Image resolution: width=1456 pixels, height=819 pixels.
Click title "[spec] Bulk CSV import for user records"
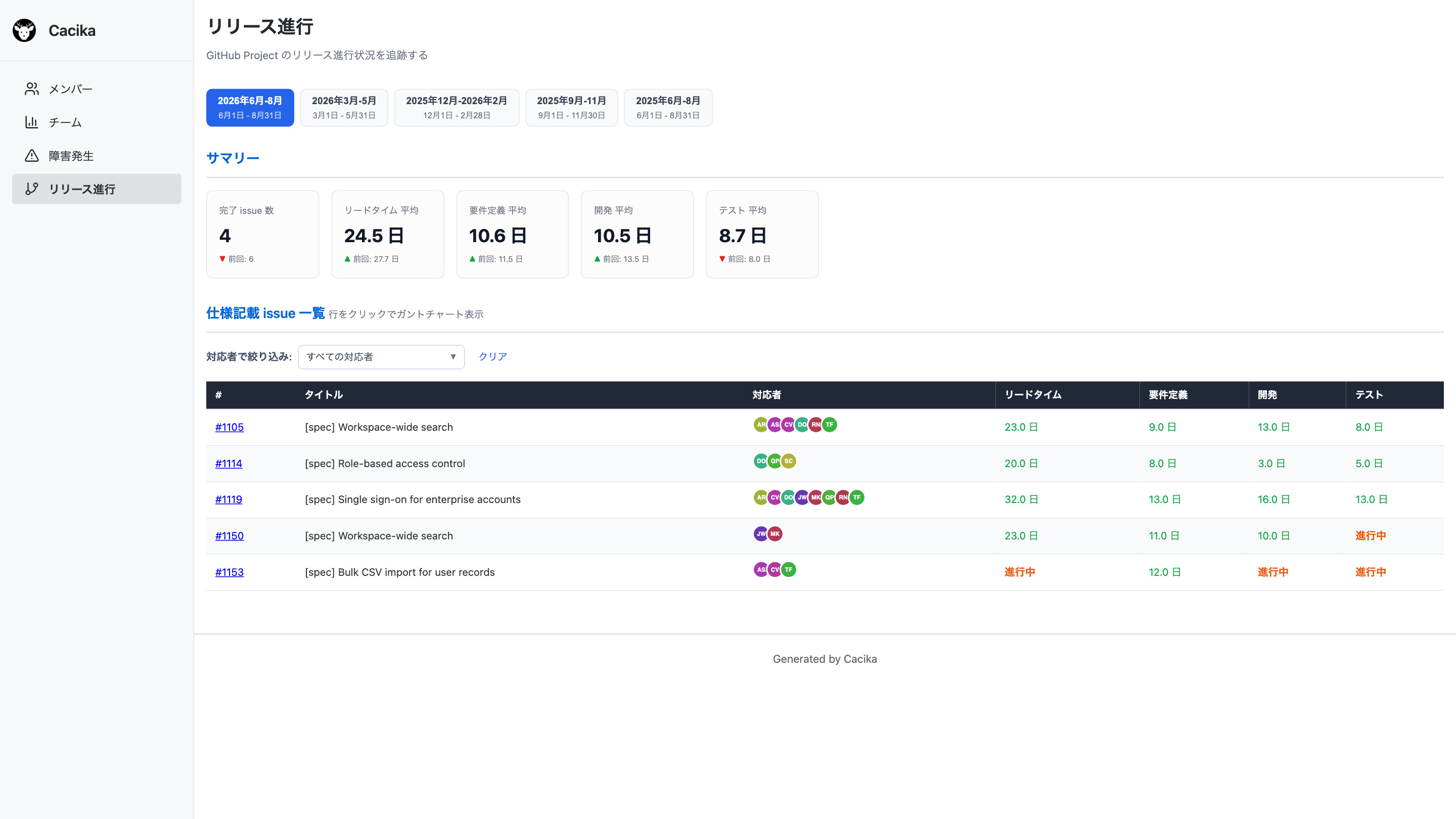(399, 572)
